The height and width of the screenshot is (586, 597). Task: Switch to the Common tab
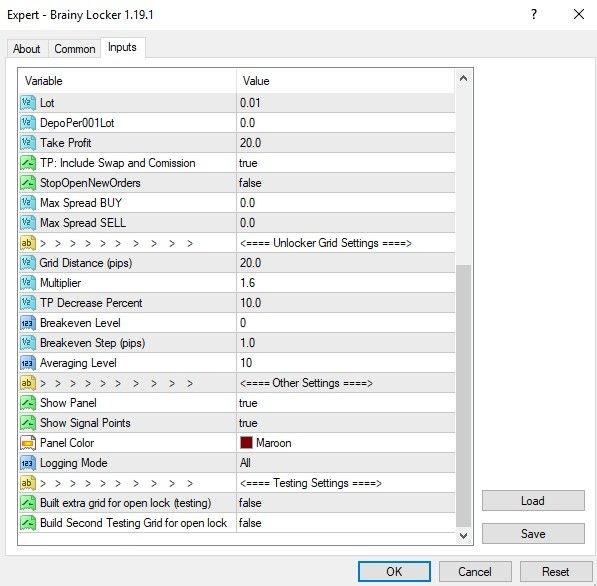(x=75, y=49)
